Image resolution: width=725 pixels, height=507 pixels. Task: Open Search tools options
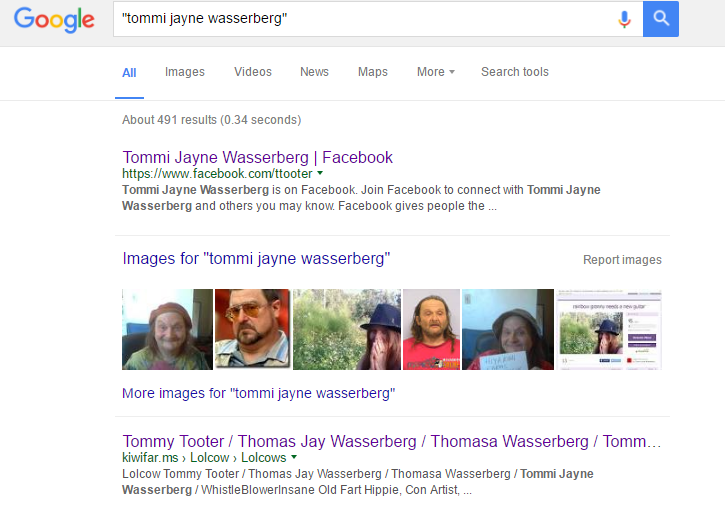515,72
